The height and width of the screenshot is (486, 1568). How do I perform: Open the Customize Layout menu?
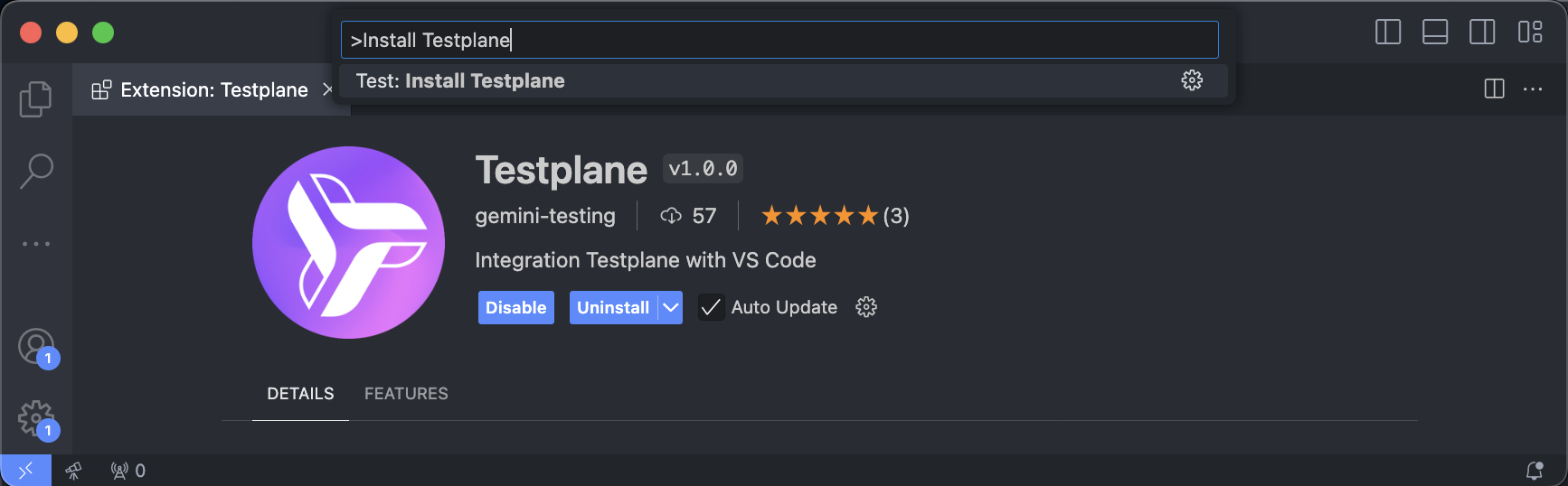[1530, 33]
